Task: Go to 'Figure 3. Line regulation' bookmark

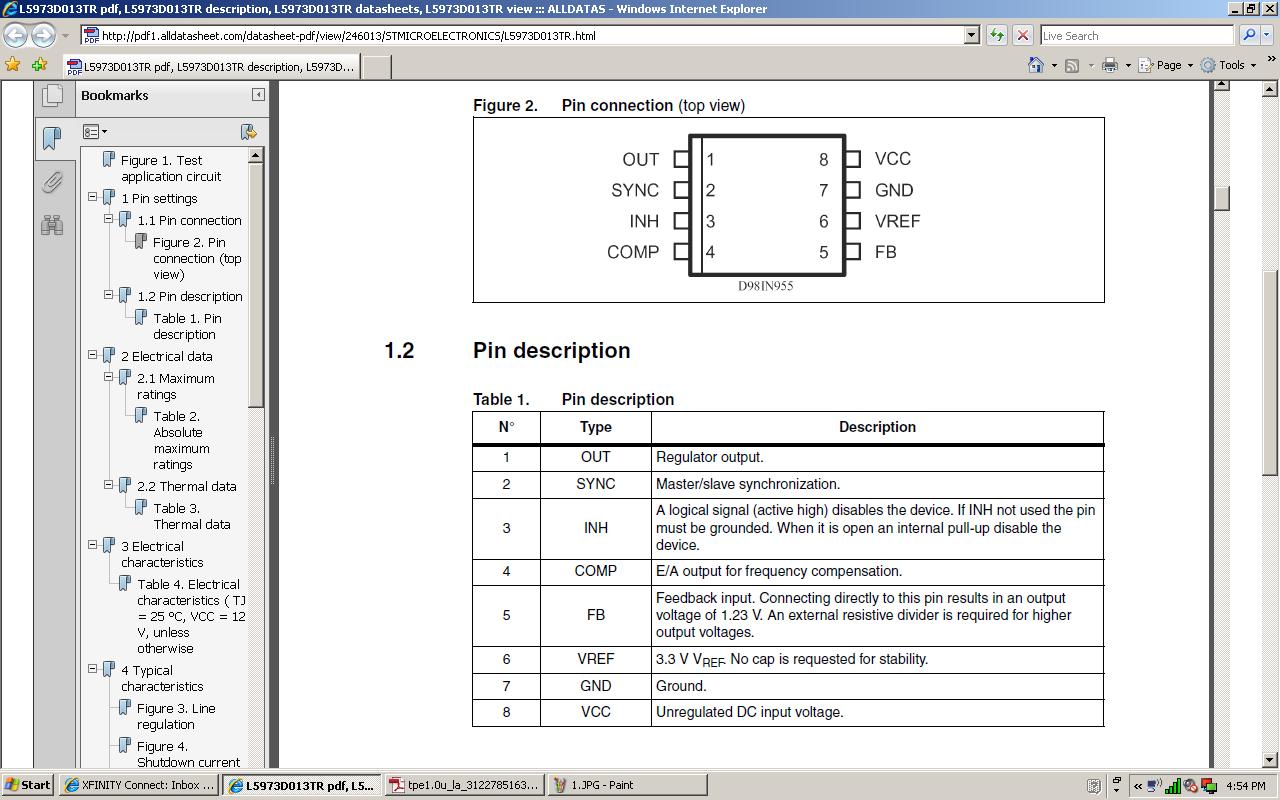Action: tap(176, 716)
